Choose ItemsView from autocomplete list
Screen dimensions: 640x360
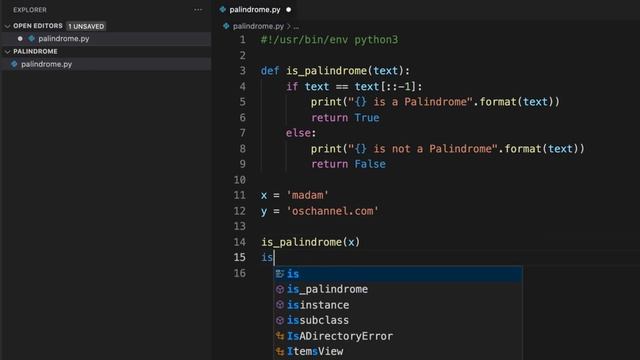(398, 351)
